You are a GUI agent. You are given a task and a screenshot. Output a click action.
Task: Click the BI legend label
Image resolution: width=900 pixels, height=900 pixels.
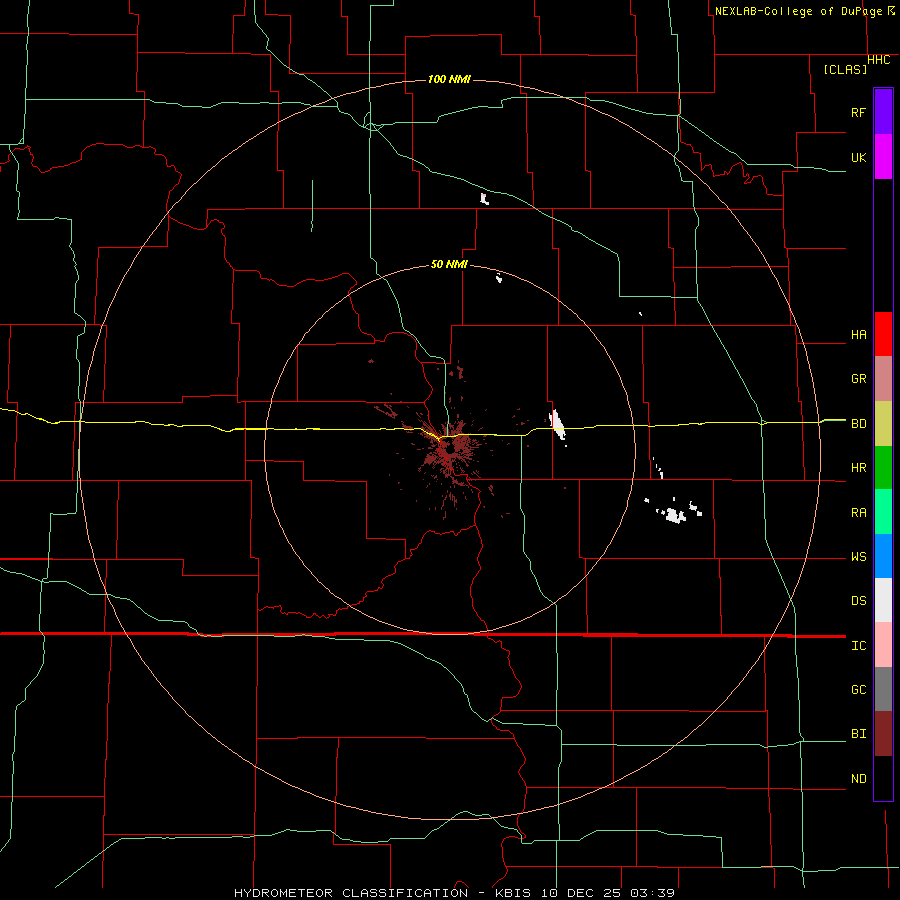pyautogui.click(x=858, y=734)
